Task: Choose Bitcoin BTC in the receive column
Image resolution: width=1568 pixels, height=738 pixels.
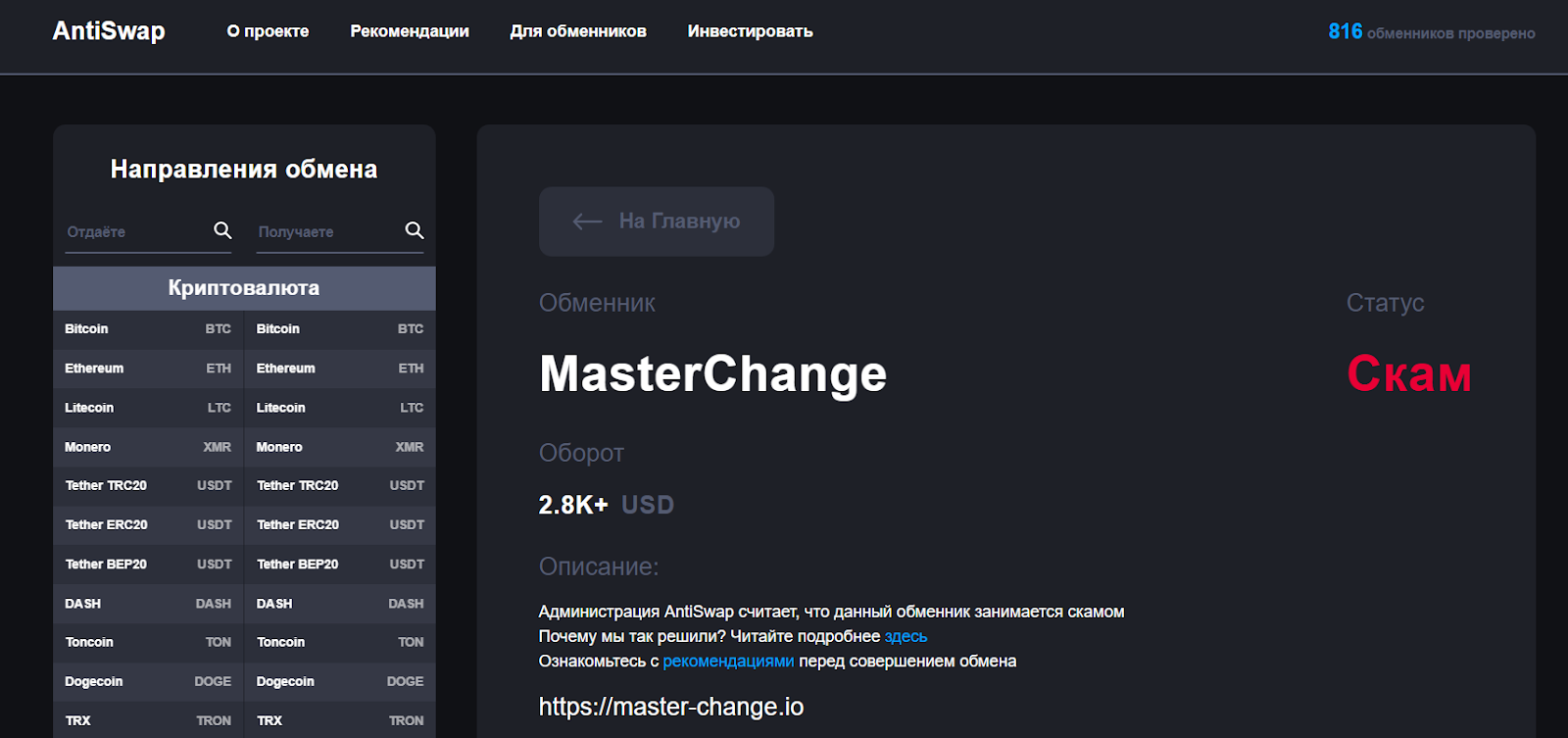Action: point(340,329)
